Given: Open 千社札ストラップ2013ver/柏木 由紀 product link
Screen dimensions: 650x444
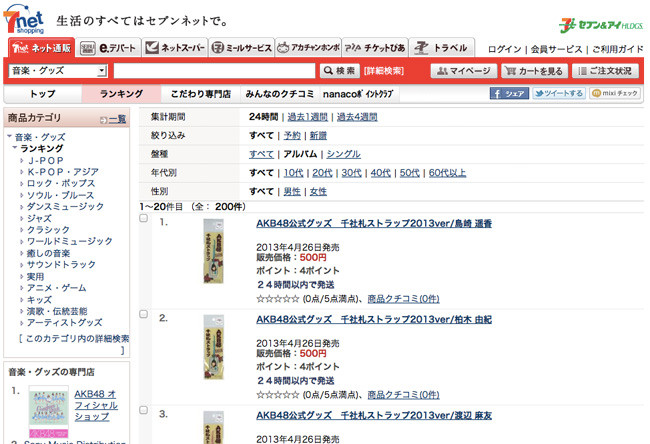Looking at the screenshot, I should [374, 320].
